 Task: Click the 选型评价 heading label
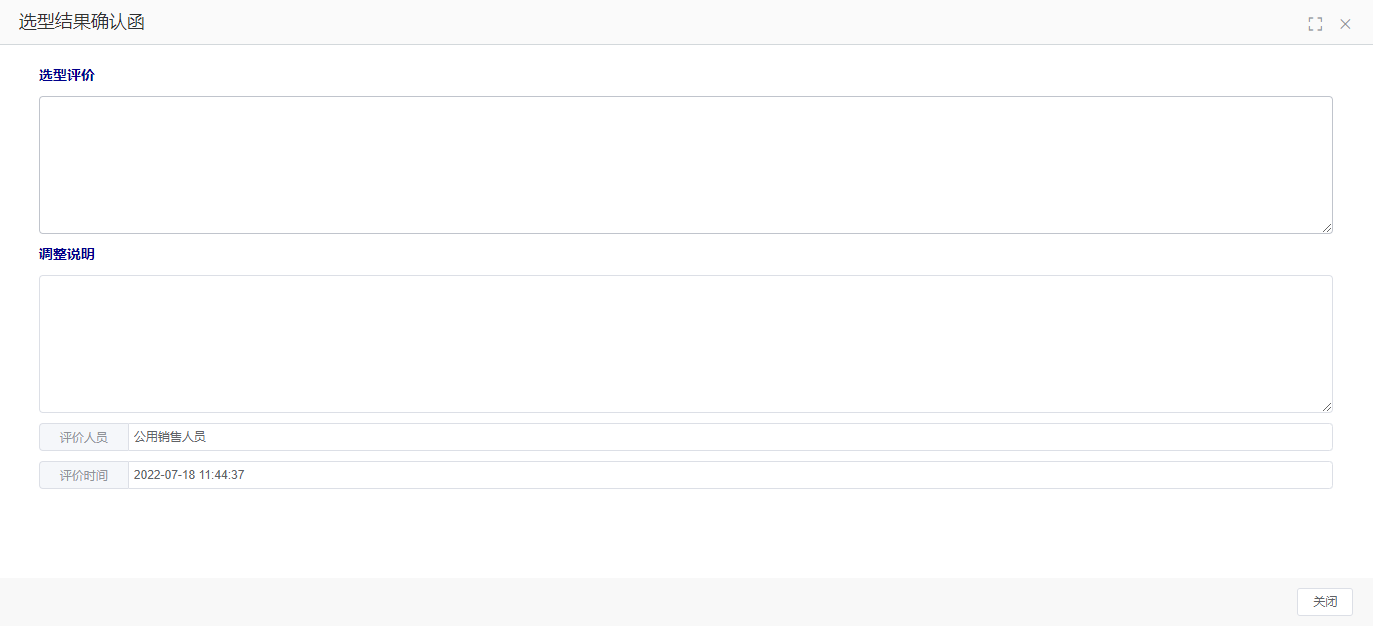pos(67,75)
